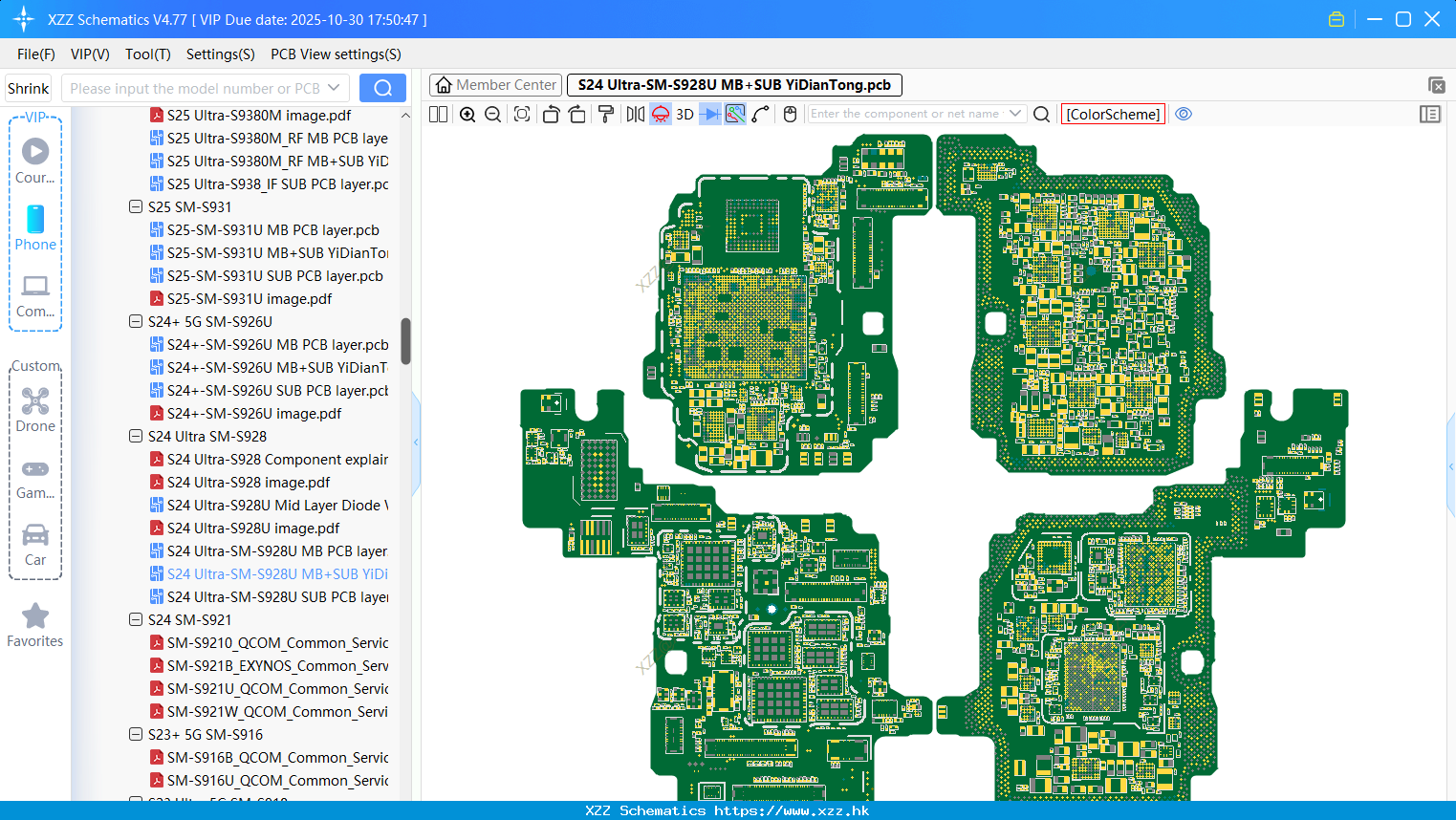Collapse the S25 SM-S931 tree node
Image resolution: width=1456 pixels, height=820 pixels.
click(136, 206)
